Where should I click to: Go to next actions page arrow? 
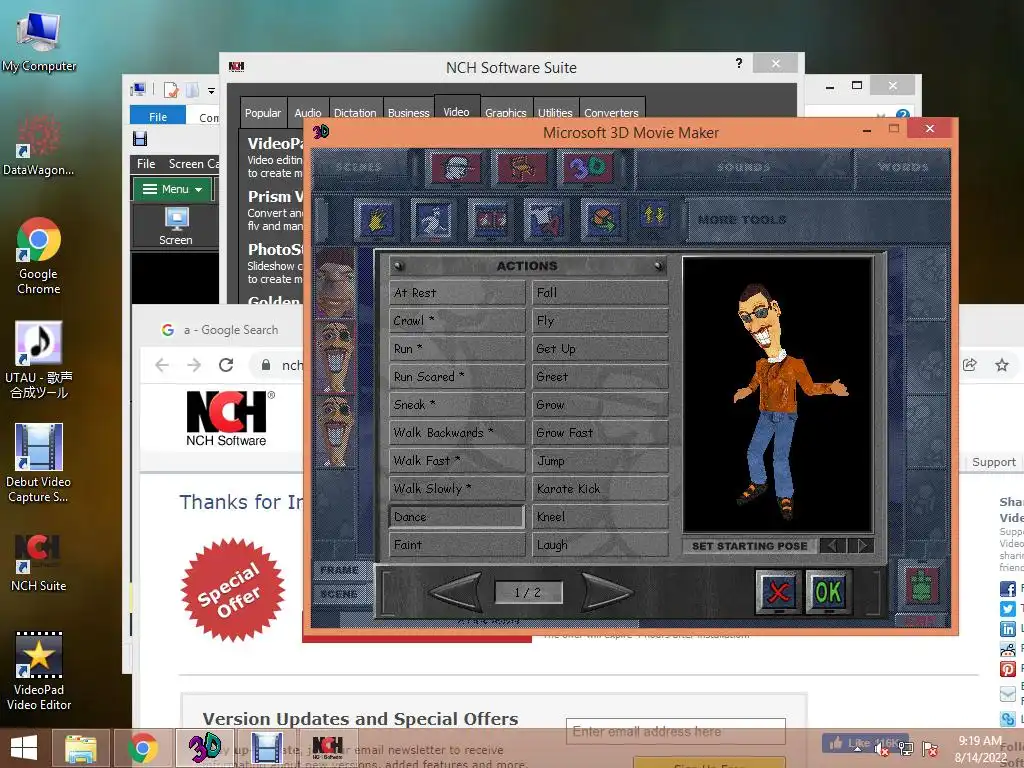[x=607, y=592]
